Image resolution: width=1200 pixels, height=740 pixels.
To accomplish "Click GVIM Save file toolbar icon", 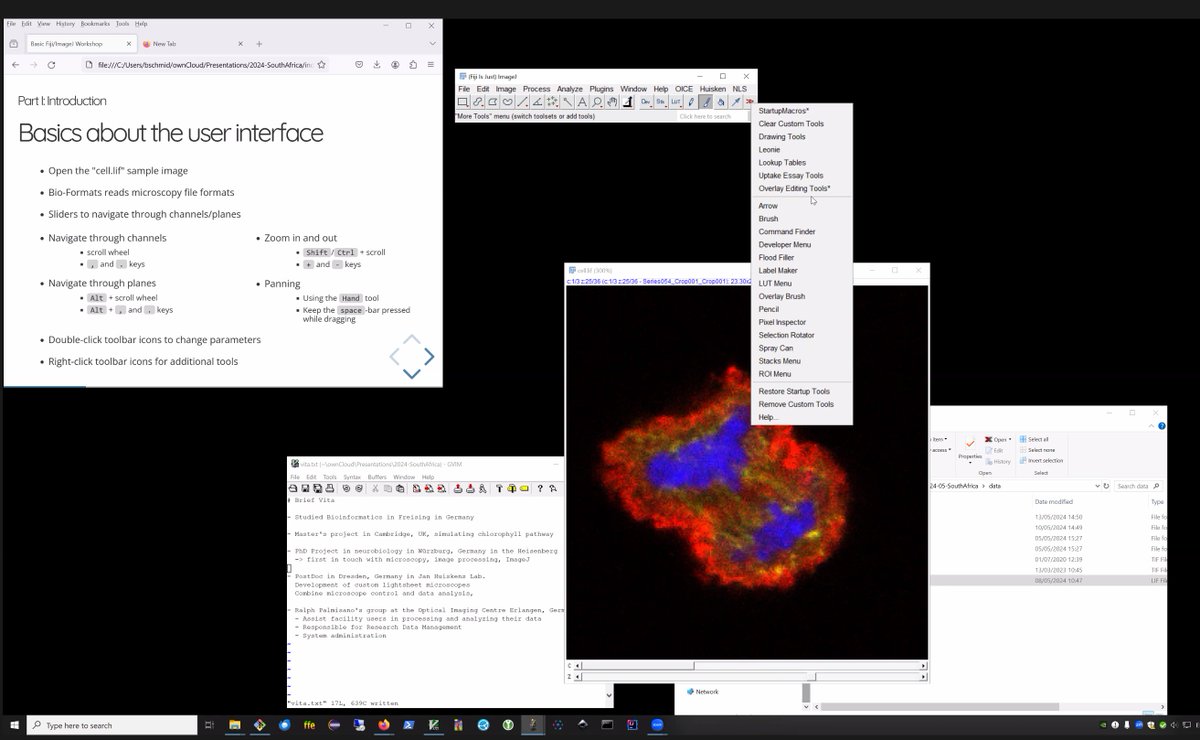I will (305, 488).
